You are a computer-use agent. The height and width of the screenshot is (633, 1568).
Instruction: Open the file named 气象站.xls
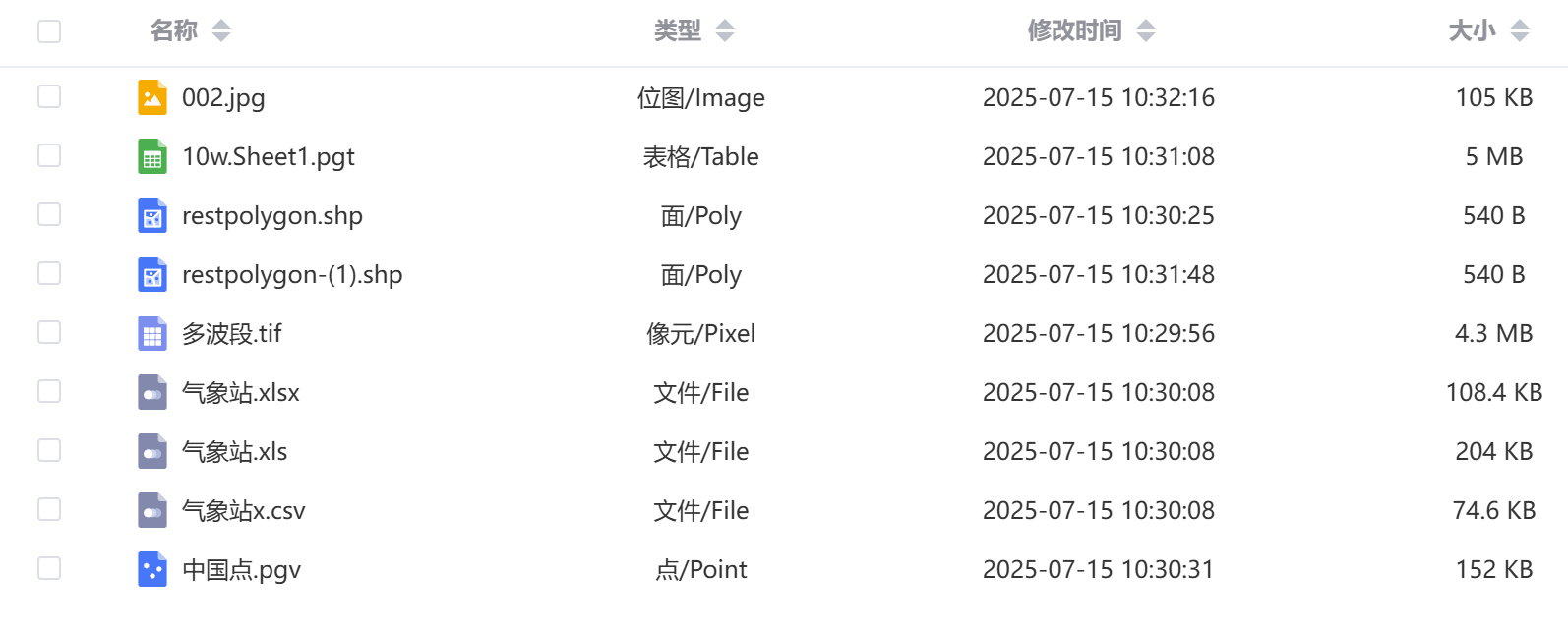(x=235, y=452)
